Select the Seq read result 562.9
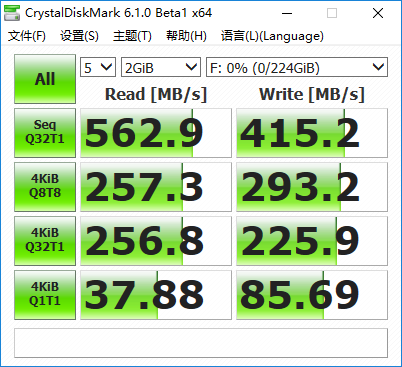402x367 pixels. 156,133
